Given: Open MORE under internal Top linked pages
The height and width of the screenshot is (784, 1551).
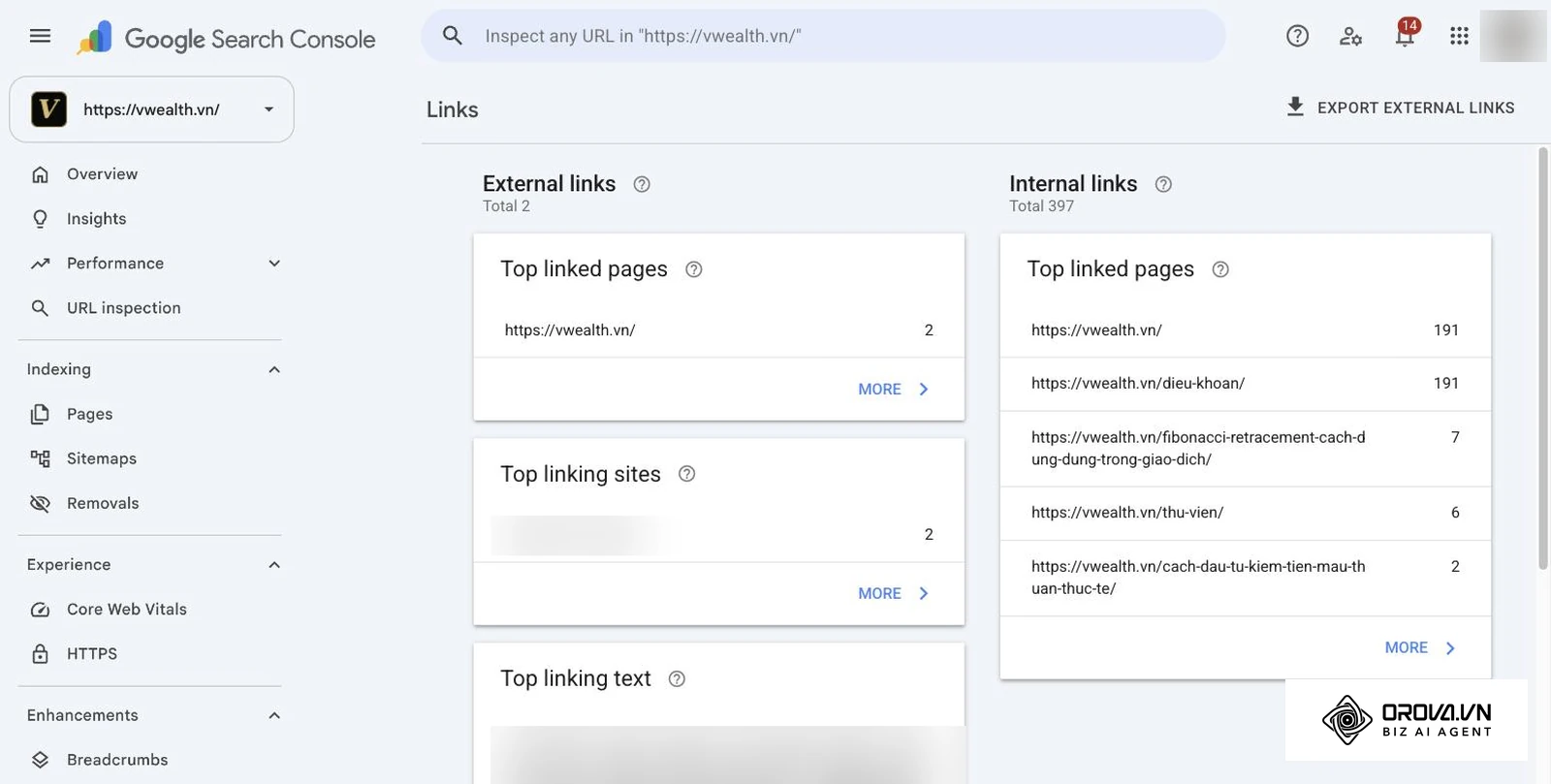Looking at the screenshot, I should click(1420, 648).
